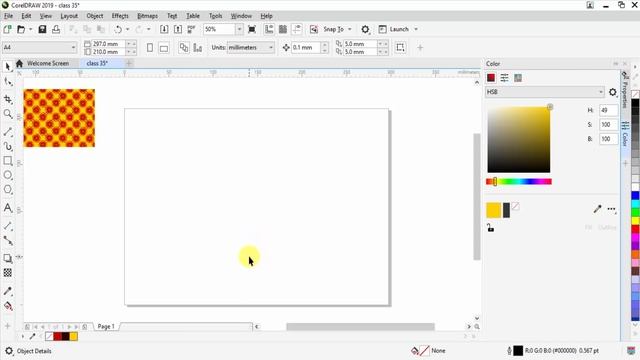Select the Transparency tool
Viewport: 640px width, 360px height.
pos(8,273)
